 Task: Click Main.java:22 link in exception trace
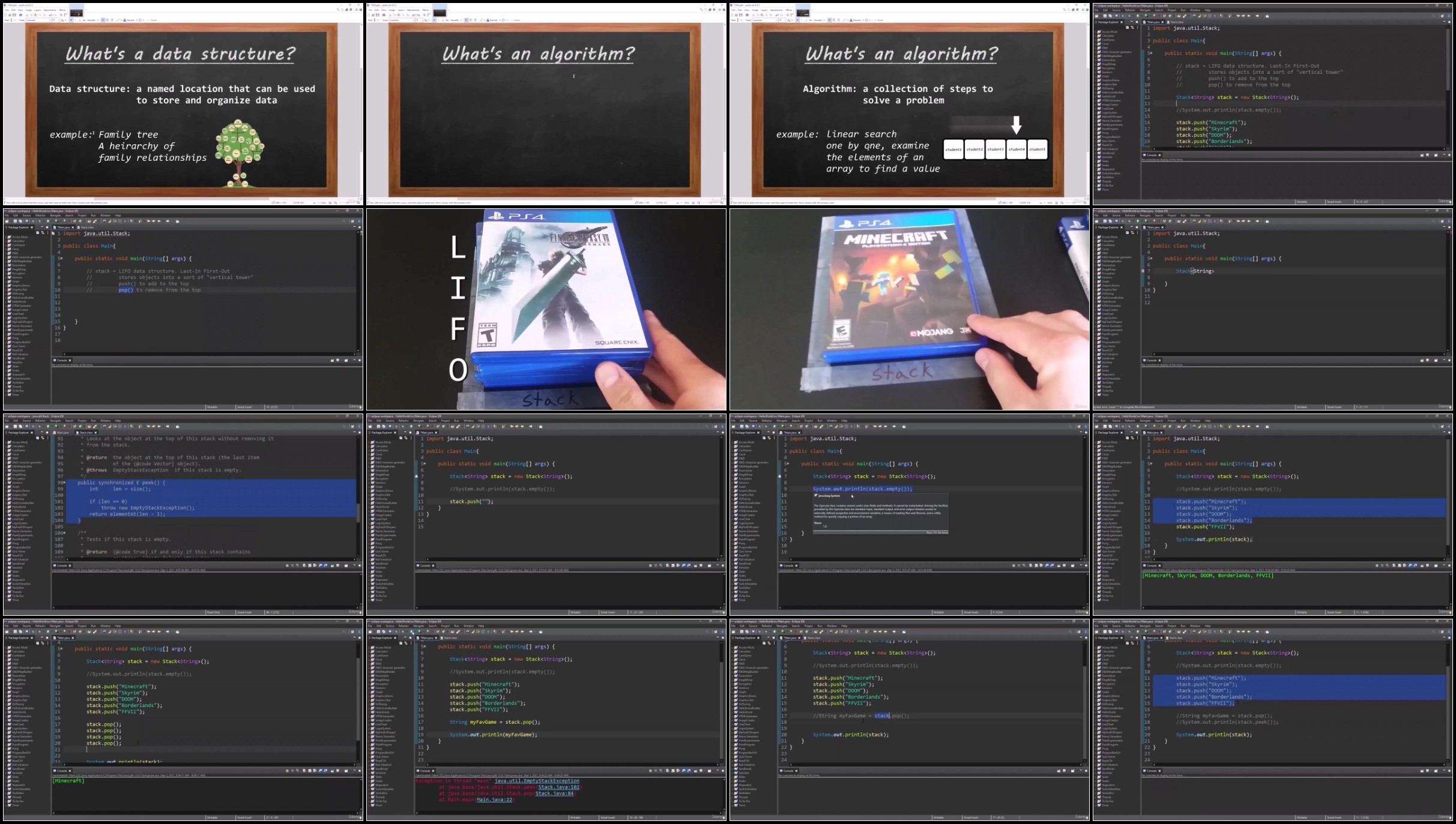(x=494, y=799)
